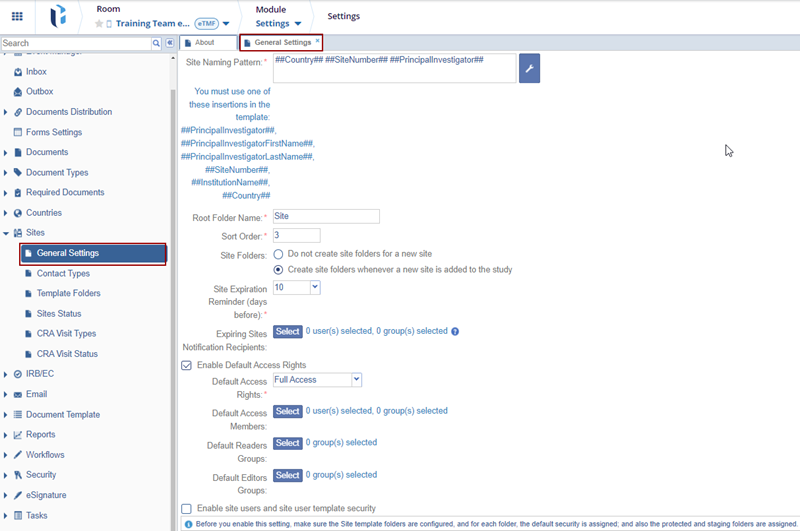Close the General Settings tab

tap(317, 40)
